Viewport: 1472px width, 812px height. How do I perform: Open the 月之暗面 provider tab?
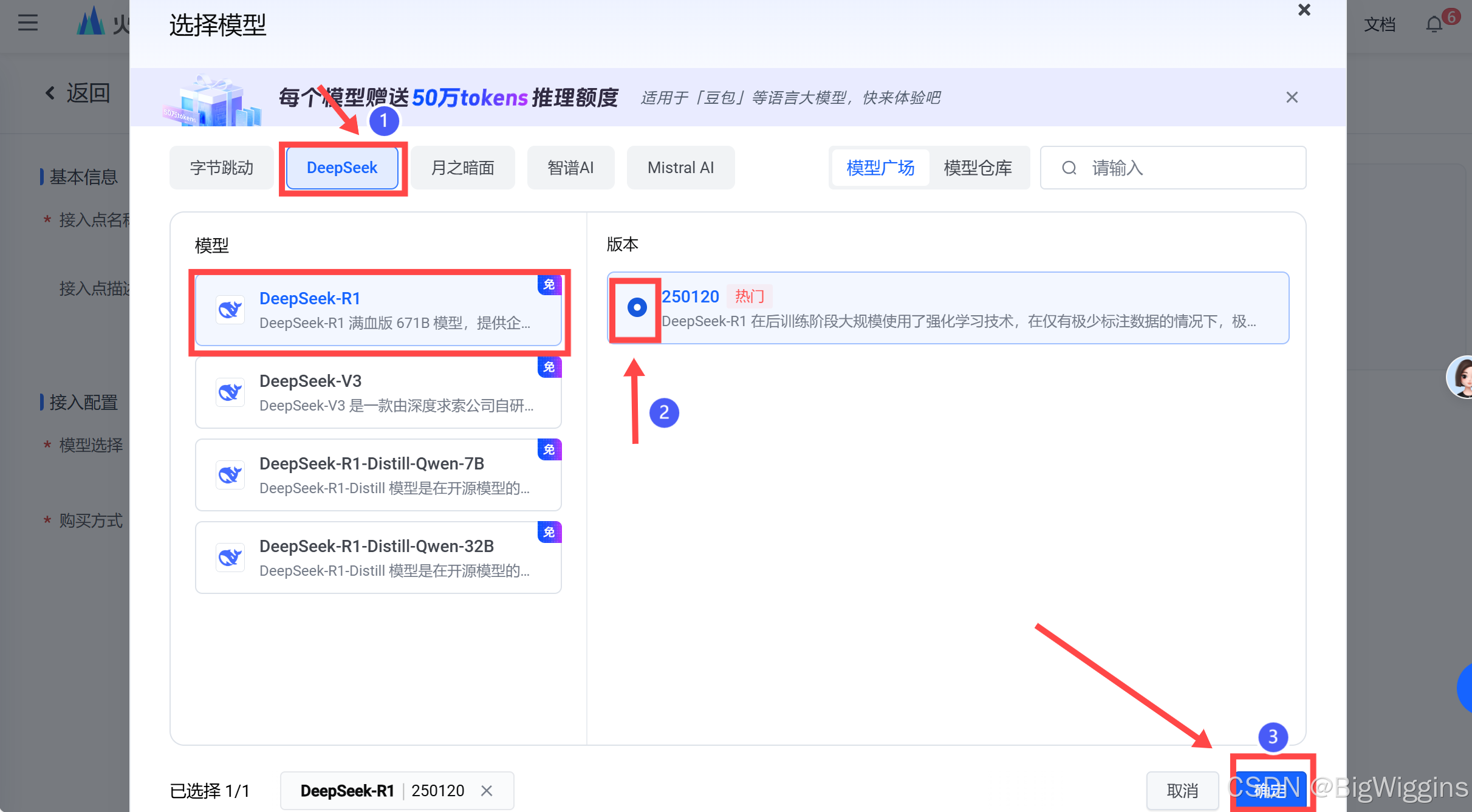click(462, 168)
